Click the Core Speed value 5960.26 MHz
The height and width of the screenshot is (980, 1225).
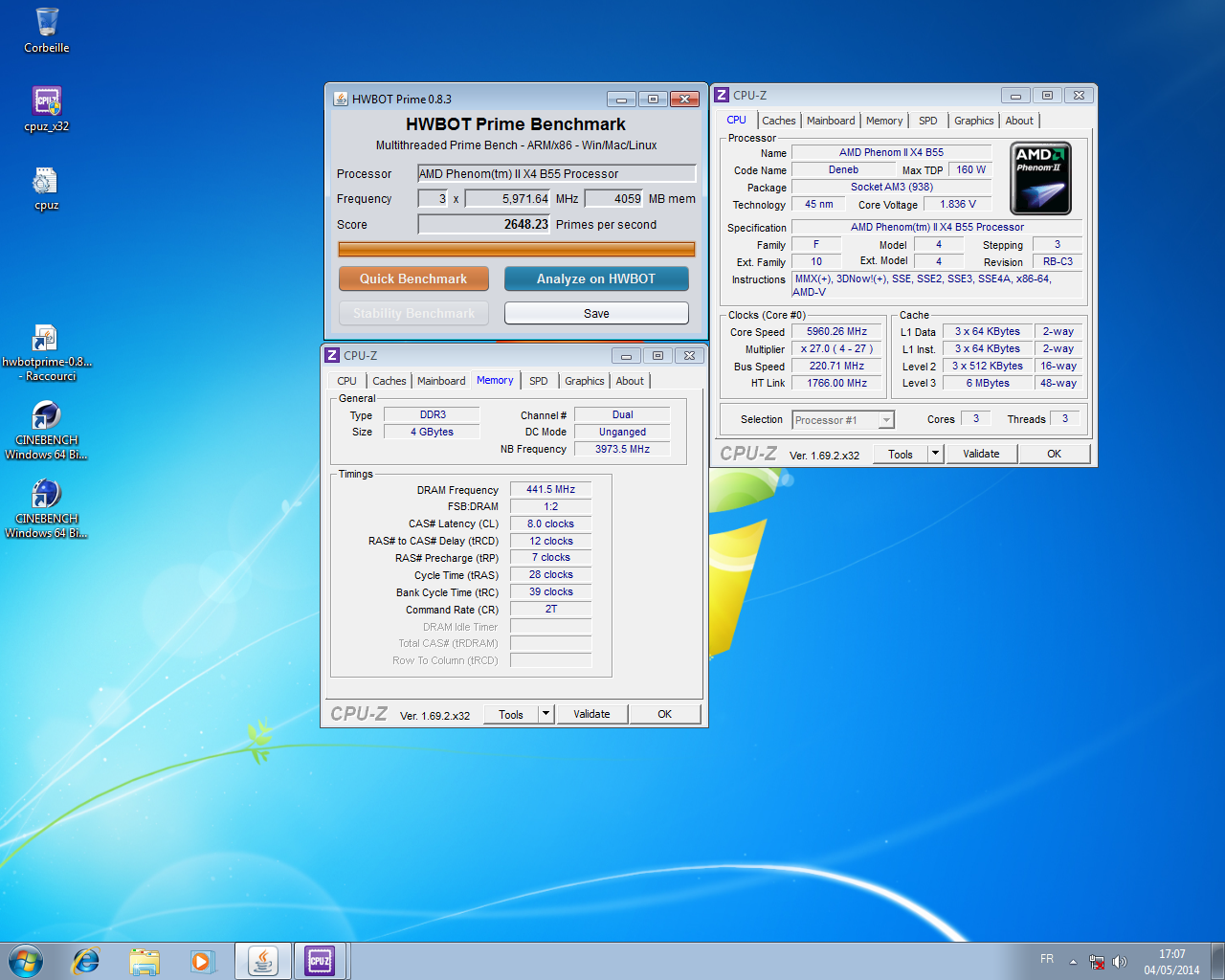(836, 331)
